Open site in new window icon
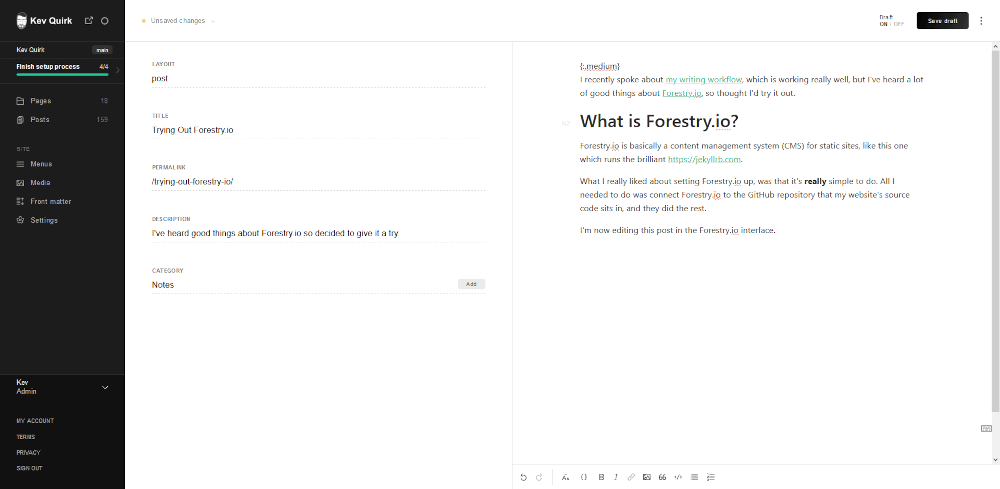The image size is (1000, 489). [x=89, y=20]
